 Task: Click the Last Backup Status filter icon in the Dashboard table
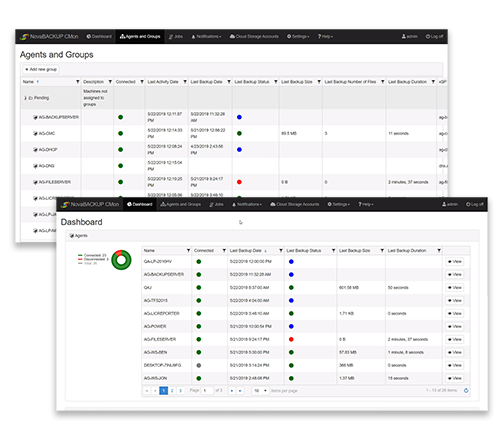333,250
